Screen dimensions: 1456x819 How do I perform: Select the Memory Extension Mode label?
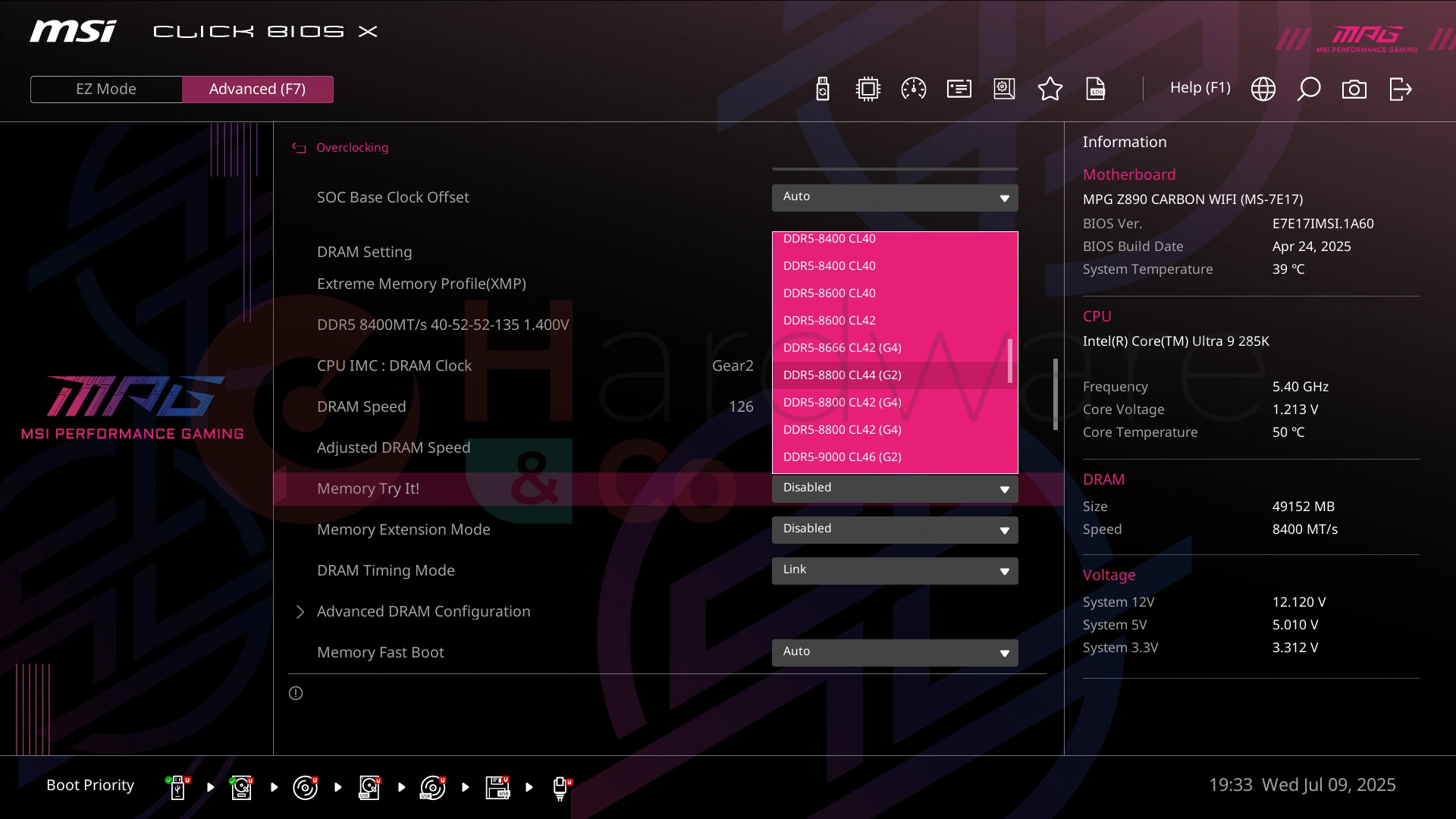click(x=403, y=530)
